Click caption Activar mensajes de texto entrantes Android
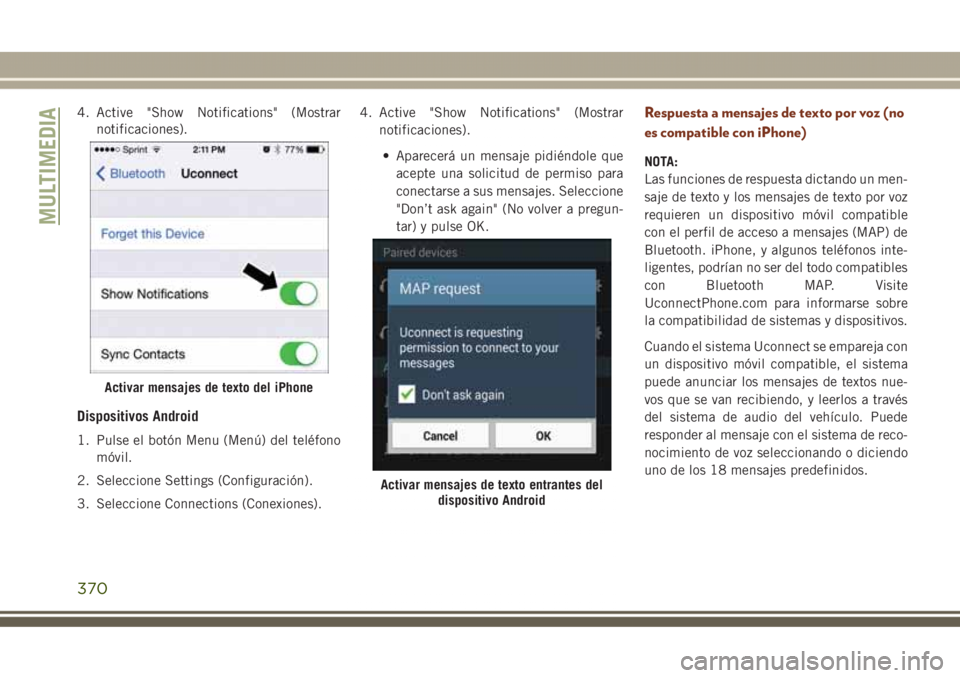 click(492, 492)
